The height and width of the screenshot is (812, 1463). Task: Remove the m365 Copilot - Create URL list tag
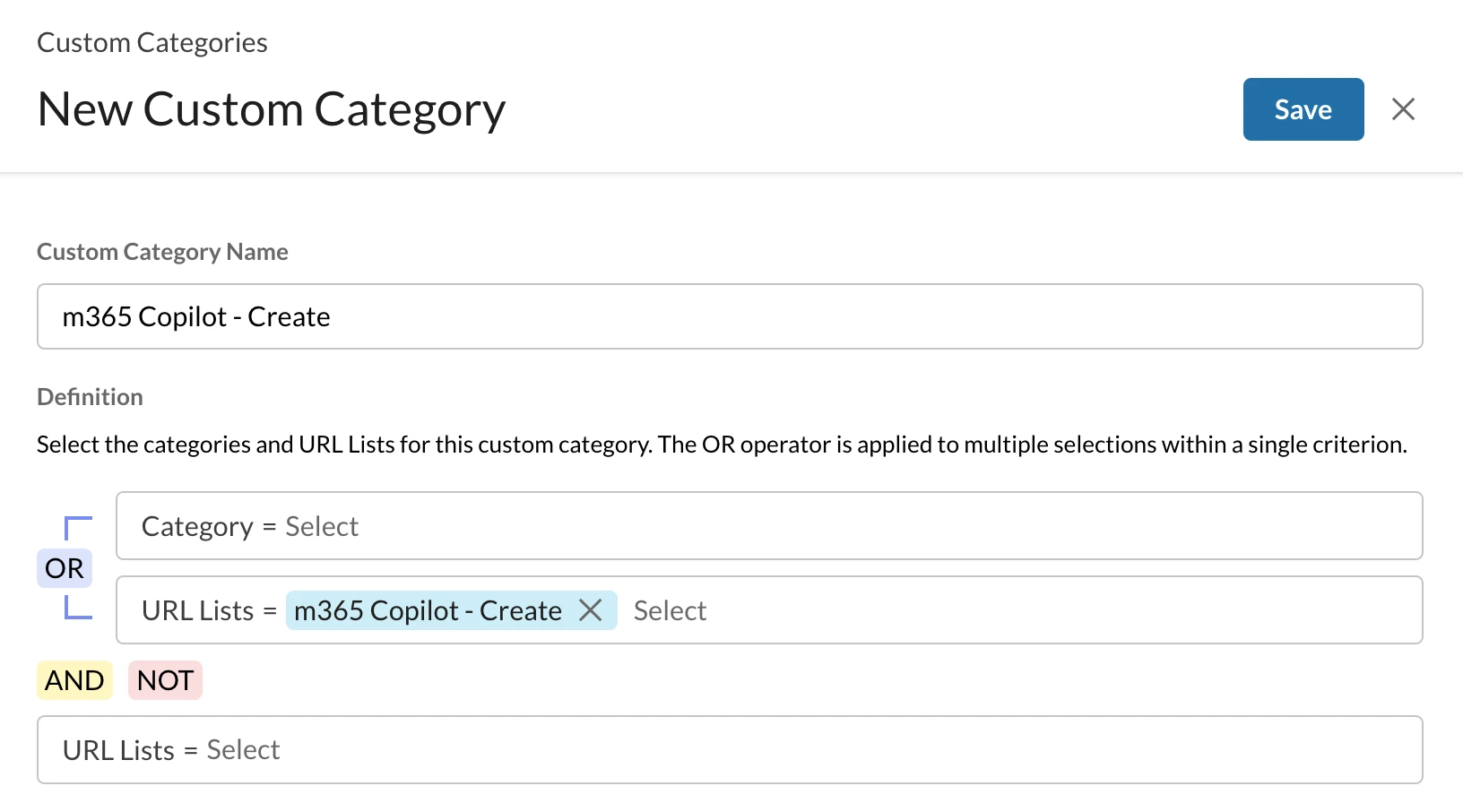[590, 610]
